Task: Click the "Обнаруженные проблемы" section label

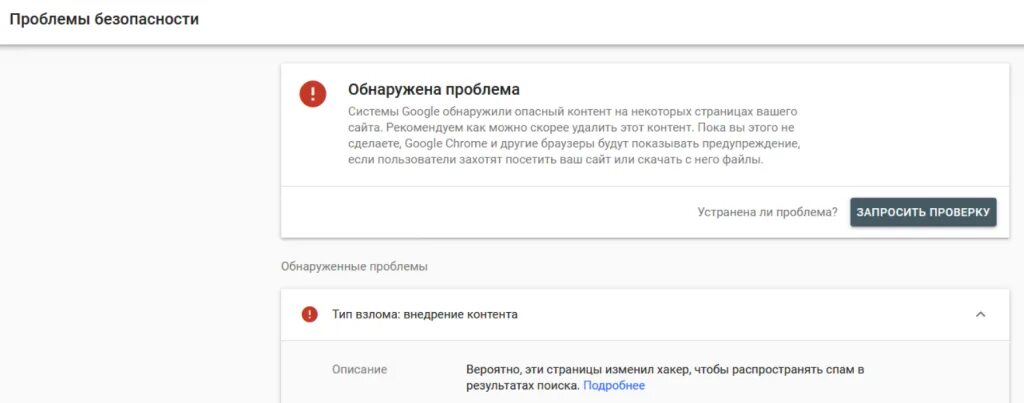Action: [355, 266]
